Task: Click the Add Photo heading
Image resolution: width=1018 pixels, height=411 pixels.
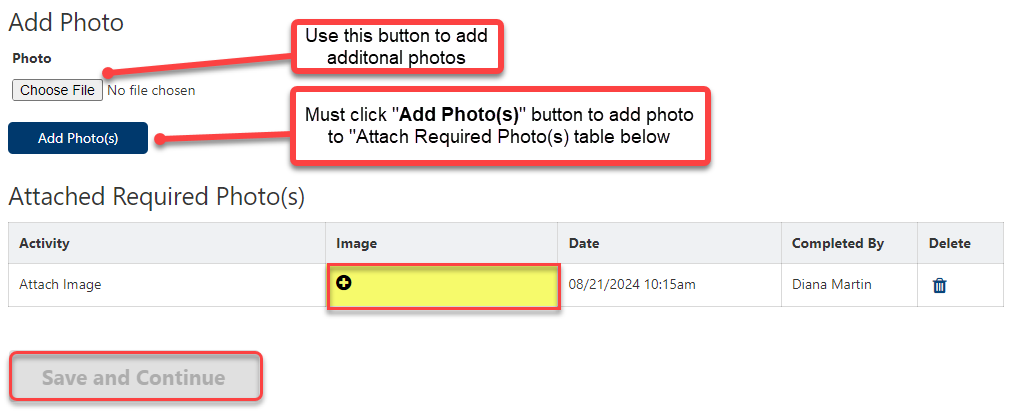Action: pyautogui.click(x=65, y=21)
